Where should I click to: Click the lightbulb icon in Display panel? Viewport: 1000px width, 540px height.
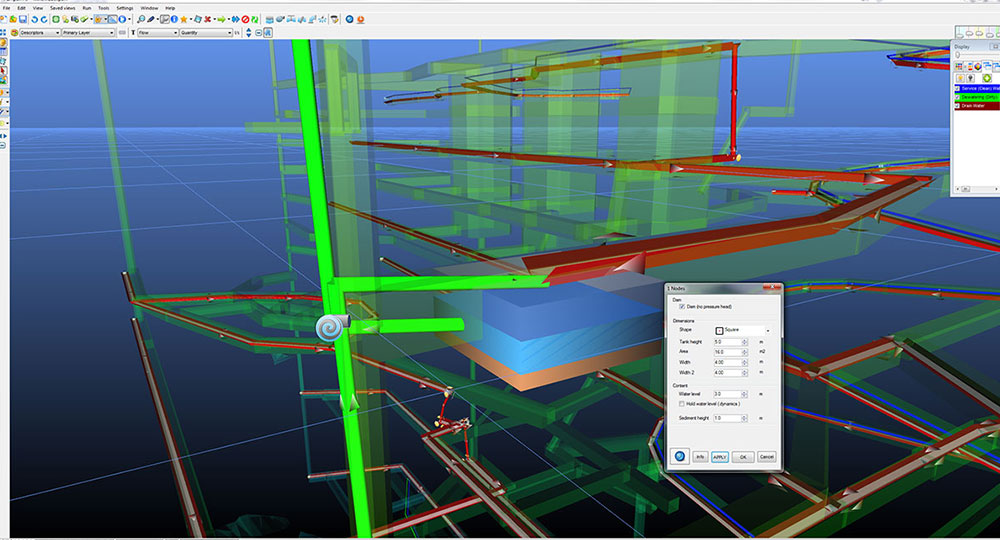[971, 78]
